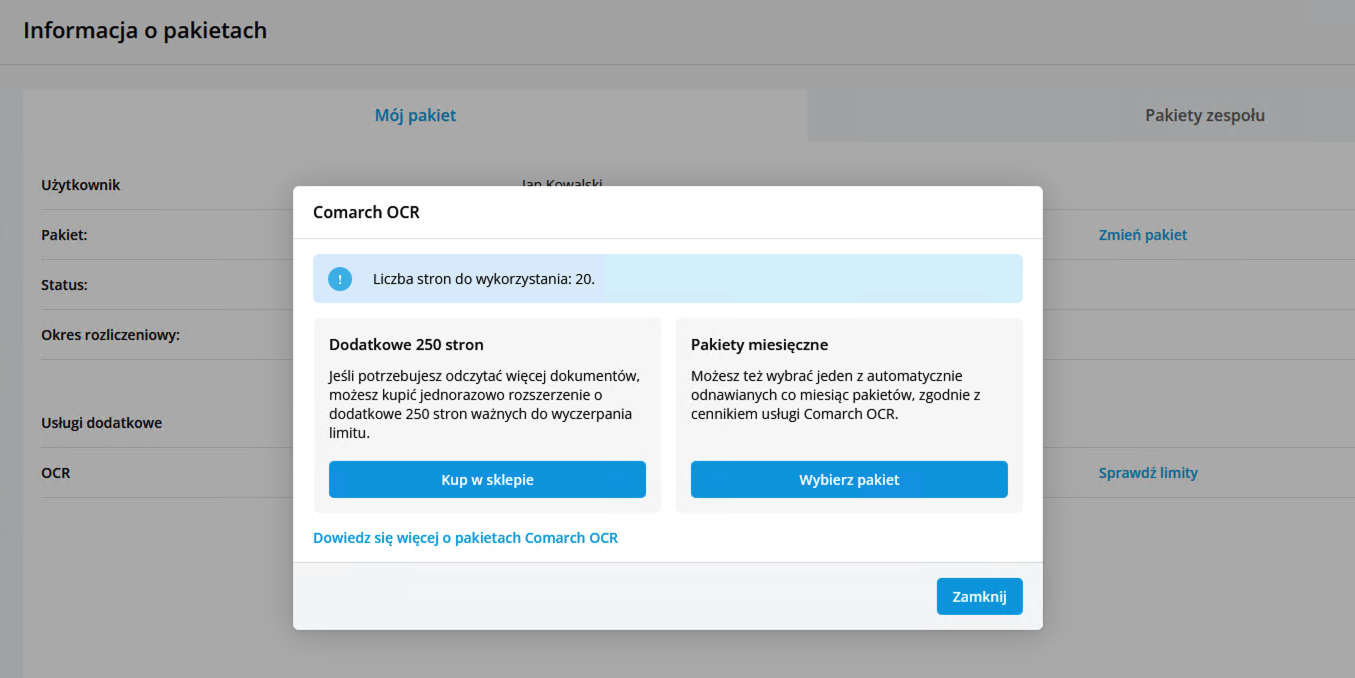
Task: Click 'Liczba stron do wykorzystania: 20.' text
Action: pyautogui.click(x=483, y=279)
